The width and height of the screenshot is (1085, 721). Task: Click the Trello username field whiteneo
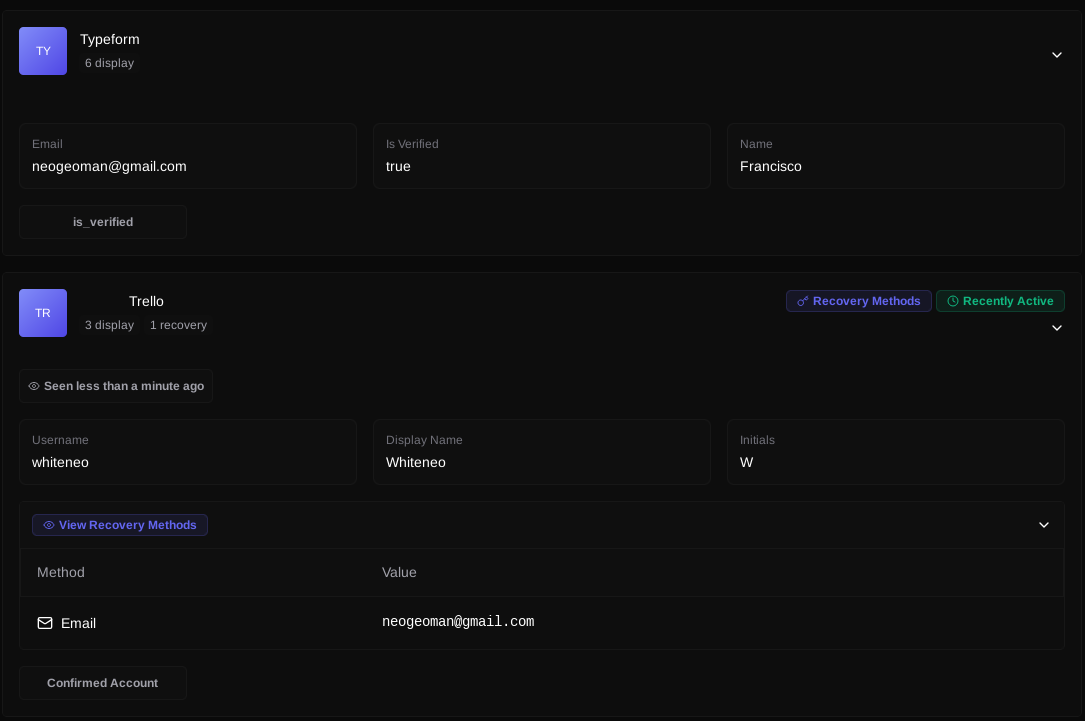pos(60,462)
